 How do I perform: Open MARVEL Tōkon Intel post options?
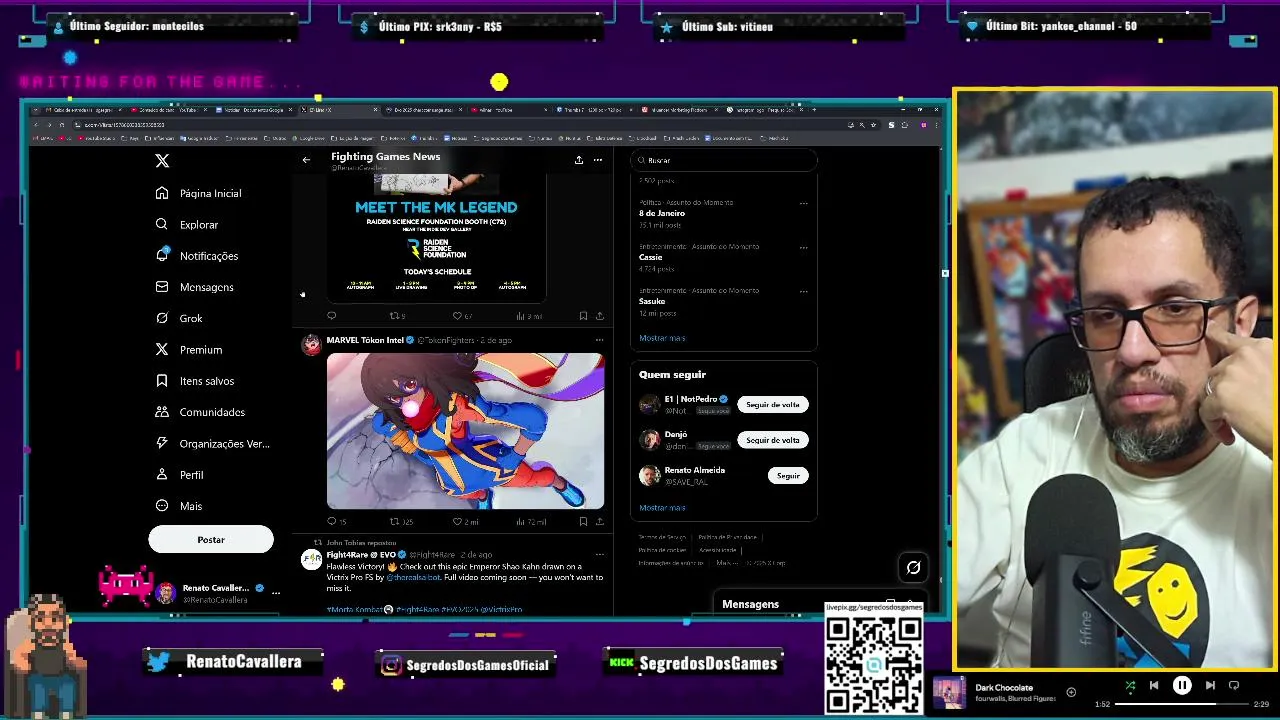tap(600, 340)
